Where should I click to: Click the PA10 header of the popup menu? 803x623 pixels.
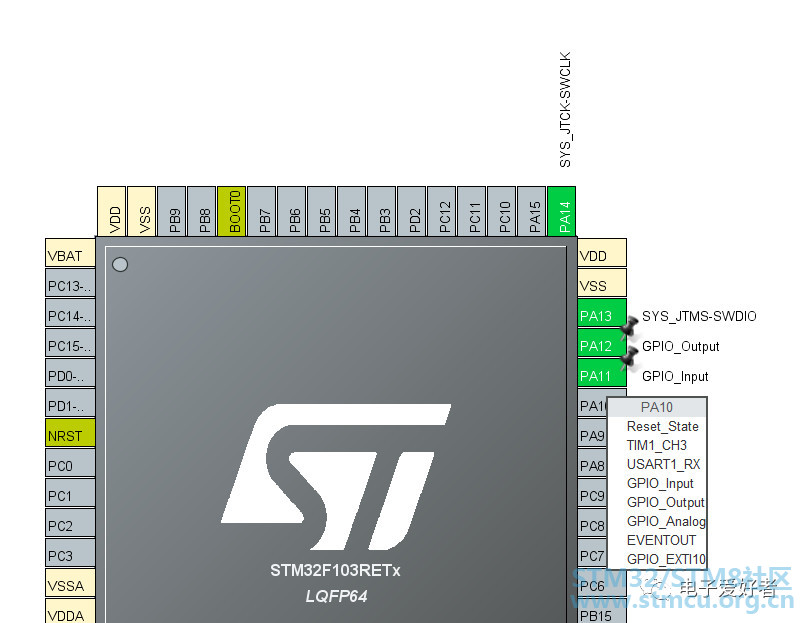point(657,407)
